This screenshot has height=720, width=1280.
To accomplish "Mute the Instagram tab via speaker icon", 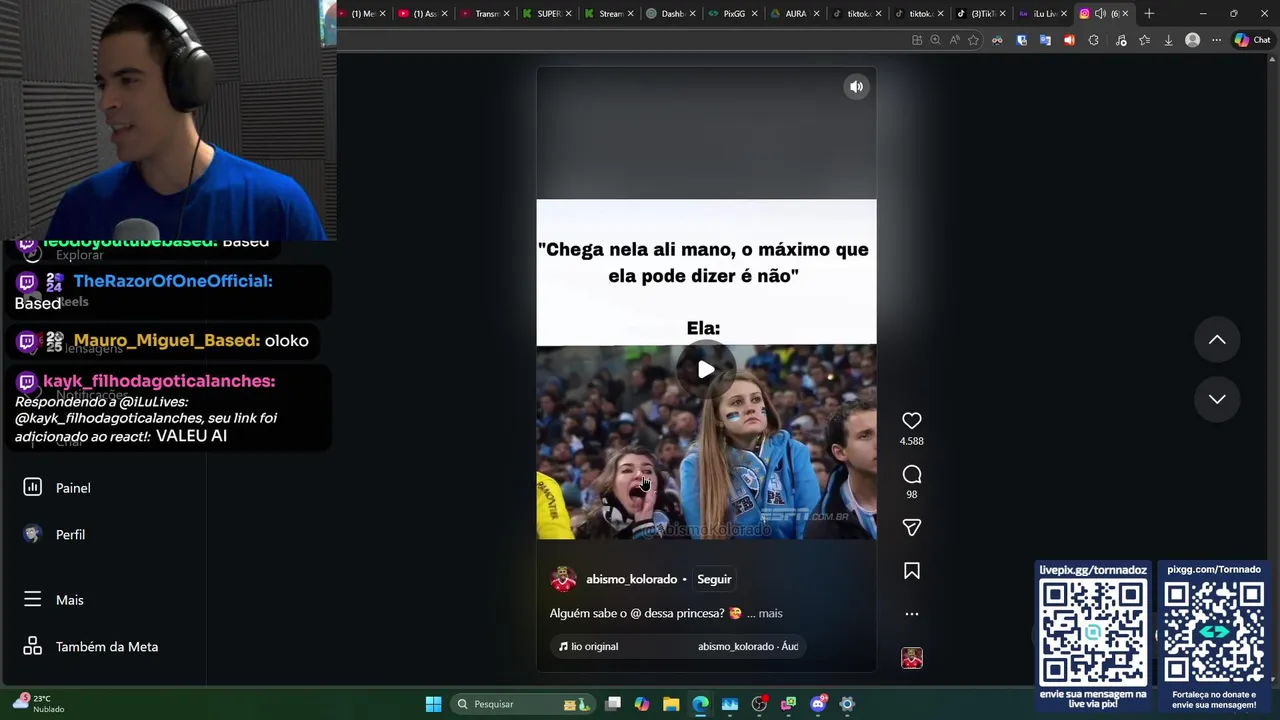I will click(x=1100, y=13).
